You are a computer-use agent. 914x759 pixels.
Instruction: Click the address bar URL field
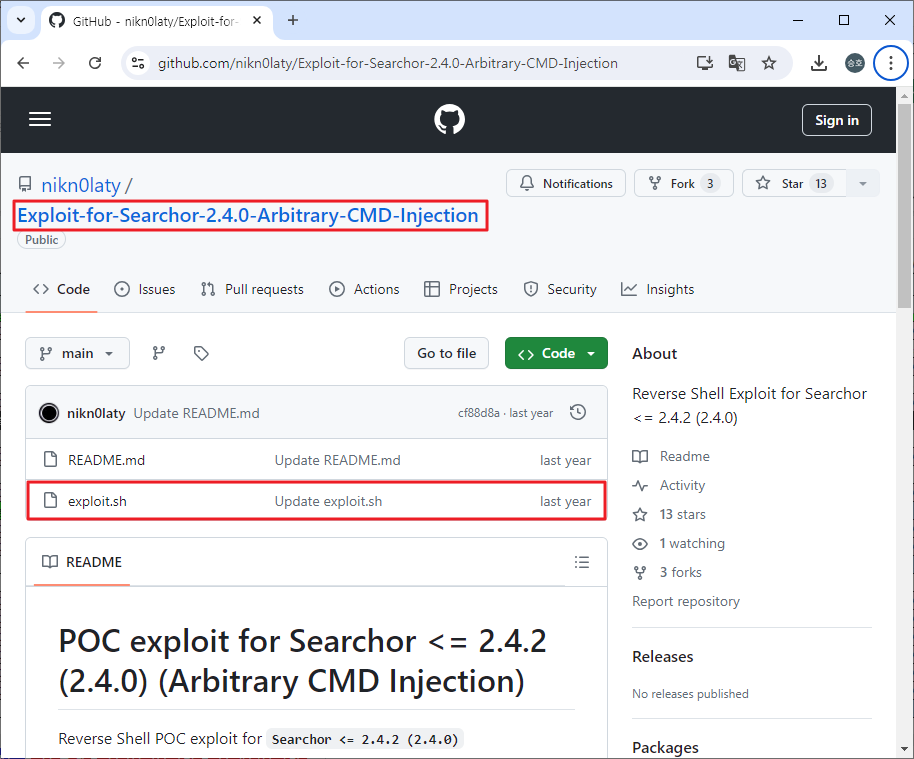[388, 63]
